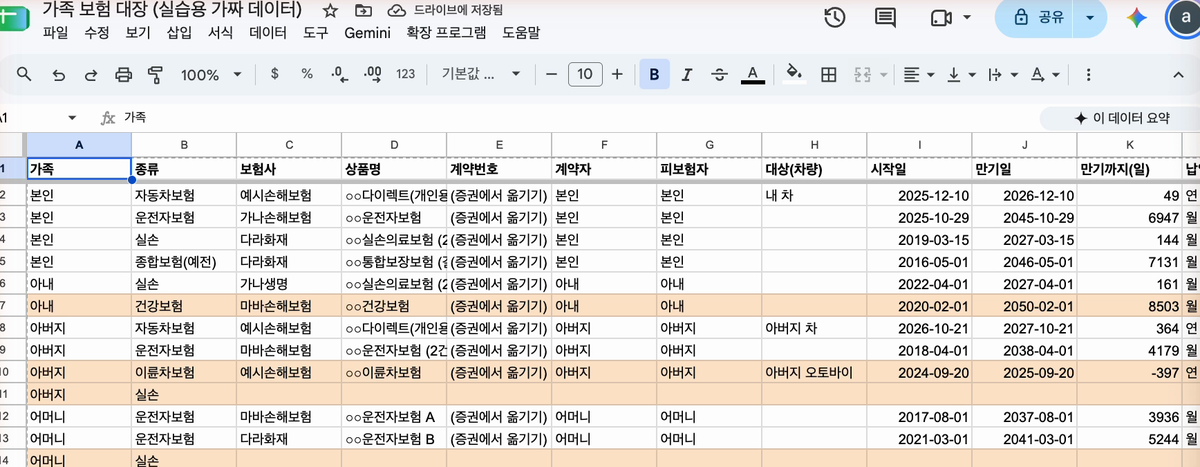Open the 123 number format menu
Viewport: 1200px width, 467px height.
[x=405, y=74]
